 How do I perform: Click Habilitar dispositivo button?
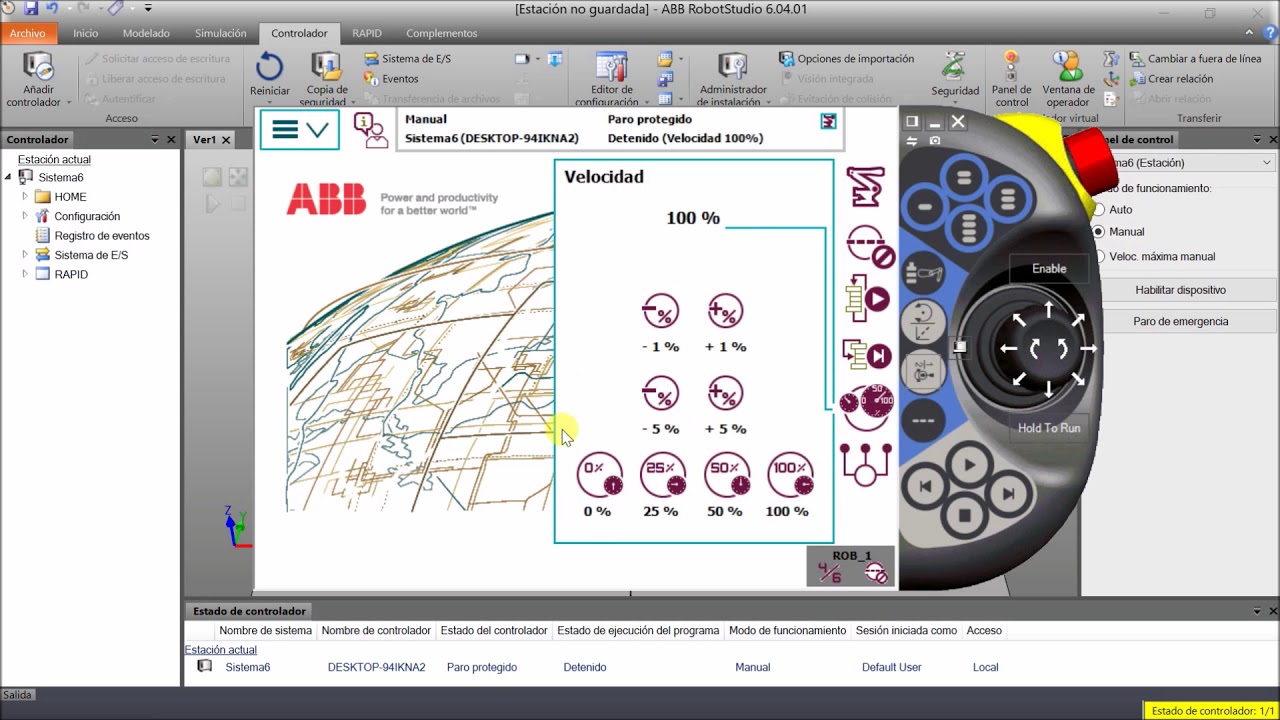click(1180, 290)
